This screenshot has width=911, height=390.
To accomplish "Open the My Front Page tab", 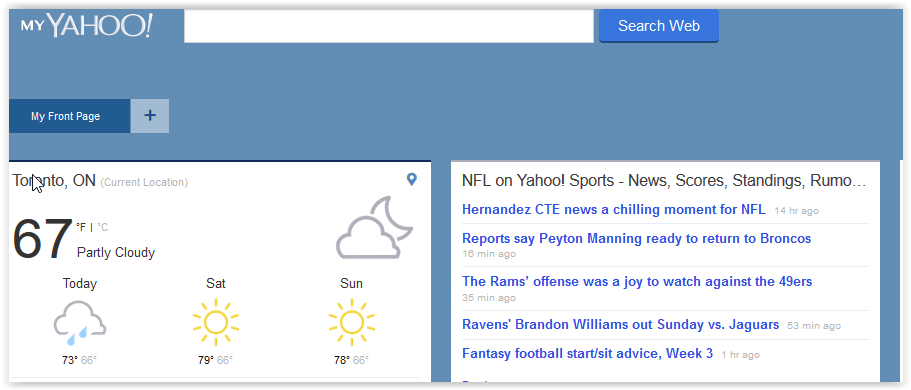I will [x=69, y=116].
